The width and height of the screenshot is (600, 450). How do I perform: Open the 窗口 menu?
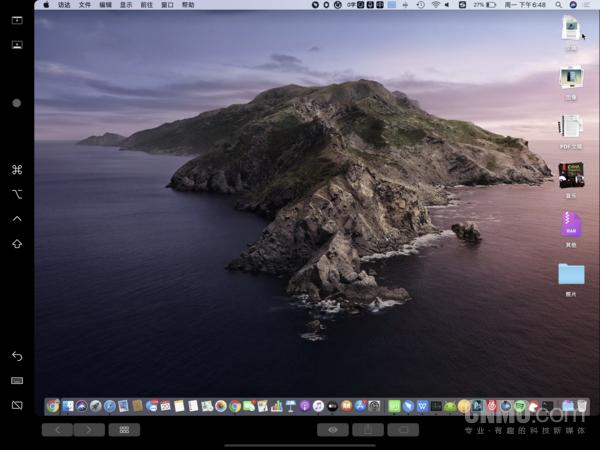167,5
